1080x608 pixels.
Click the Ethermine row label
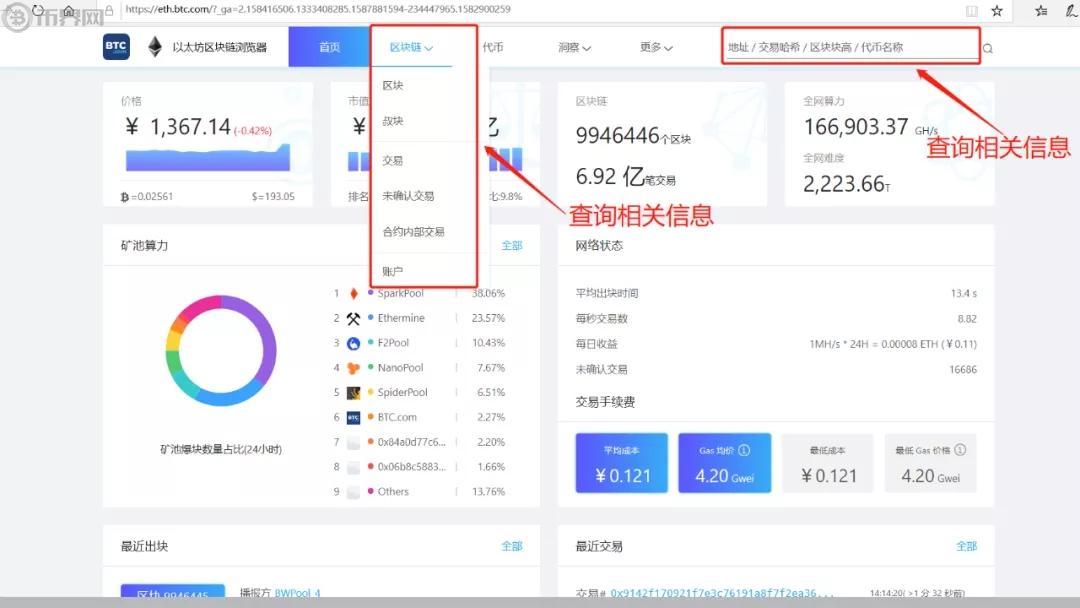(401, 318)
